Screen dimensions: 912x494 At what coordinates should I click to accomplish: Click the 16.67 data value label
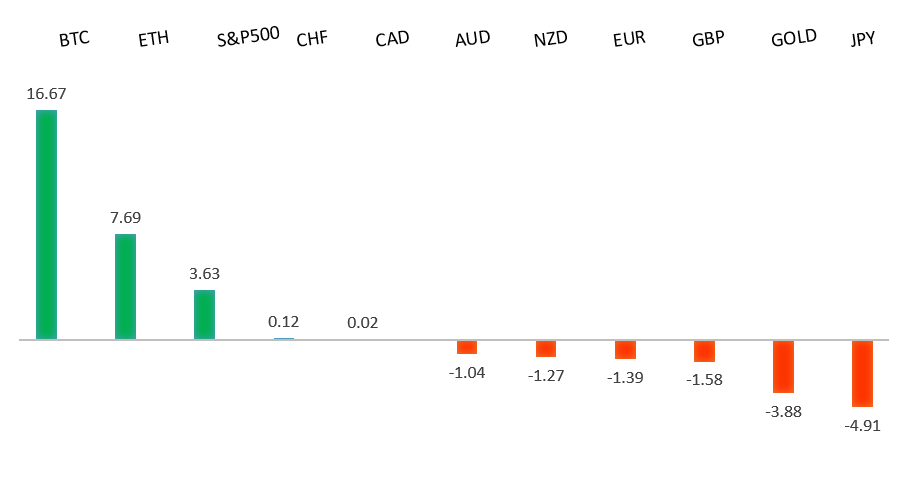tap(47, 93)
